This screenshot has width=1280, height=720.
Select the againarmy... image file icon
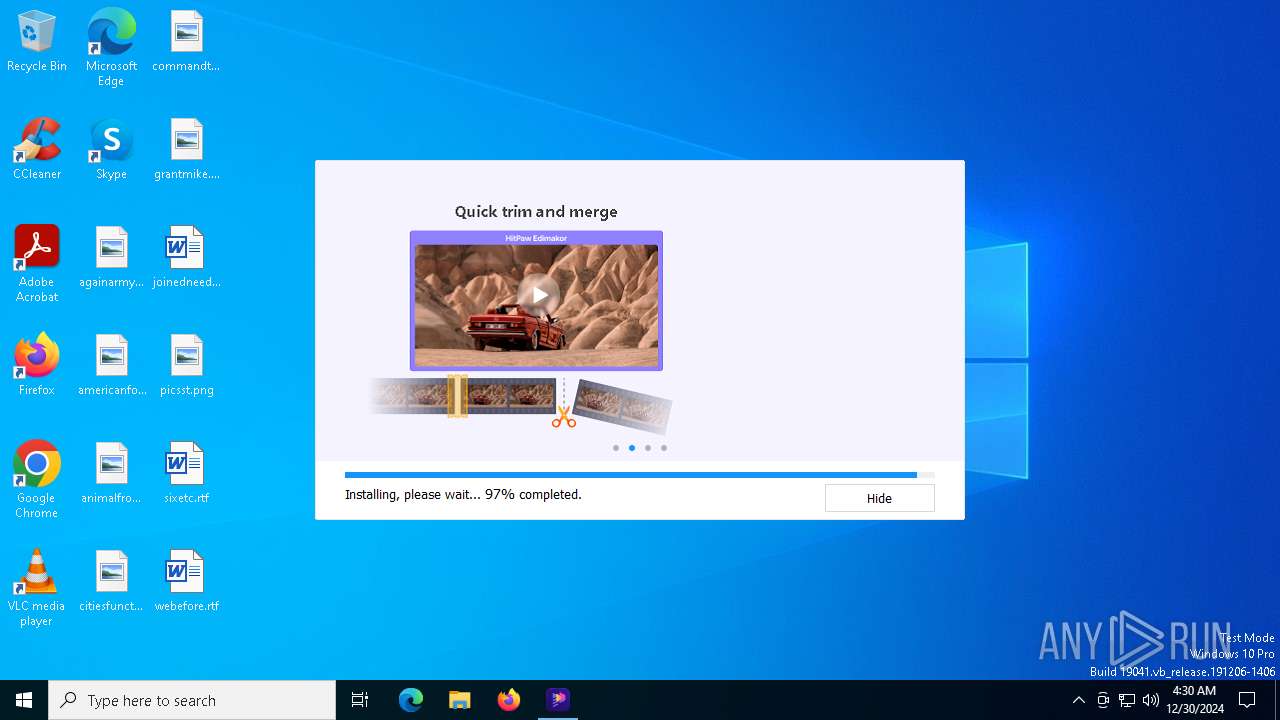pyautogui.click(x=111, y=258)
